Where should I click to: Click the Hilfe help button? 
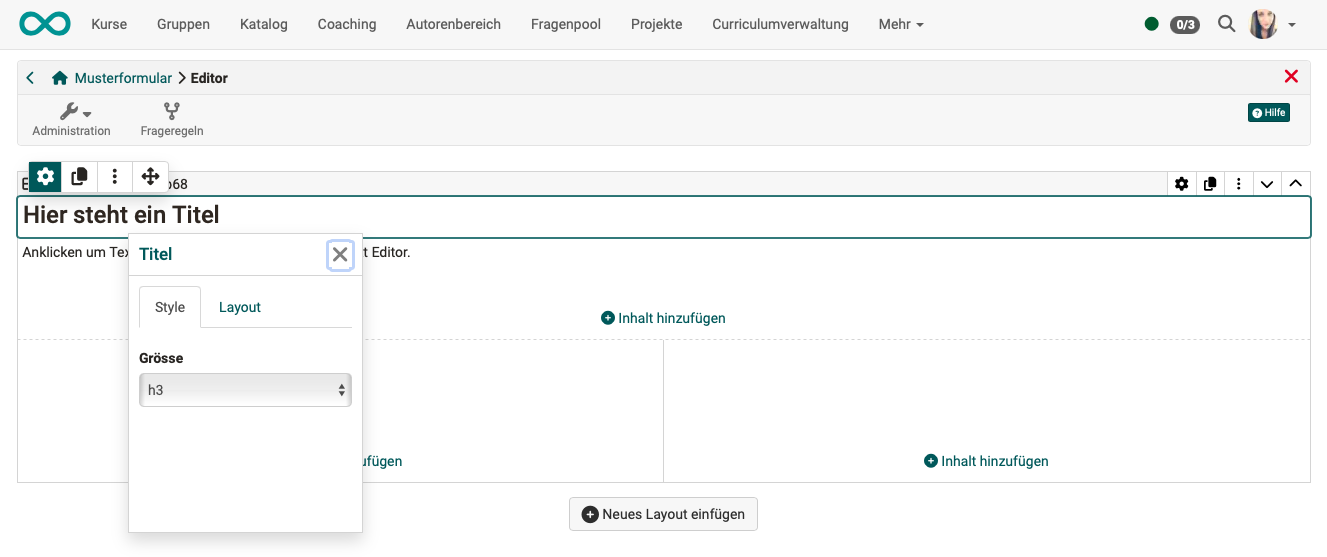point(1268,113)
